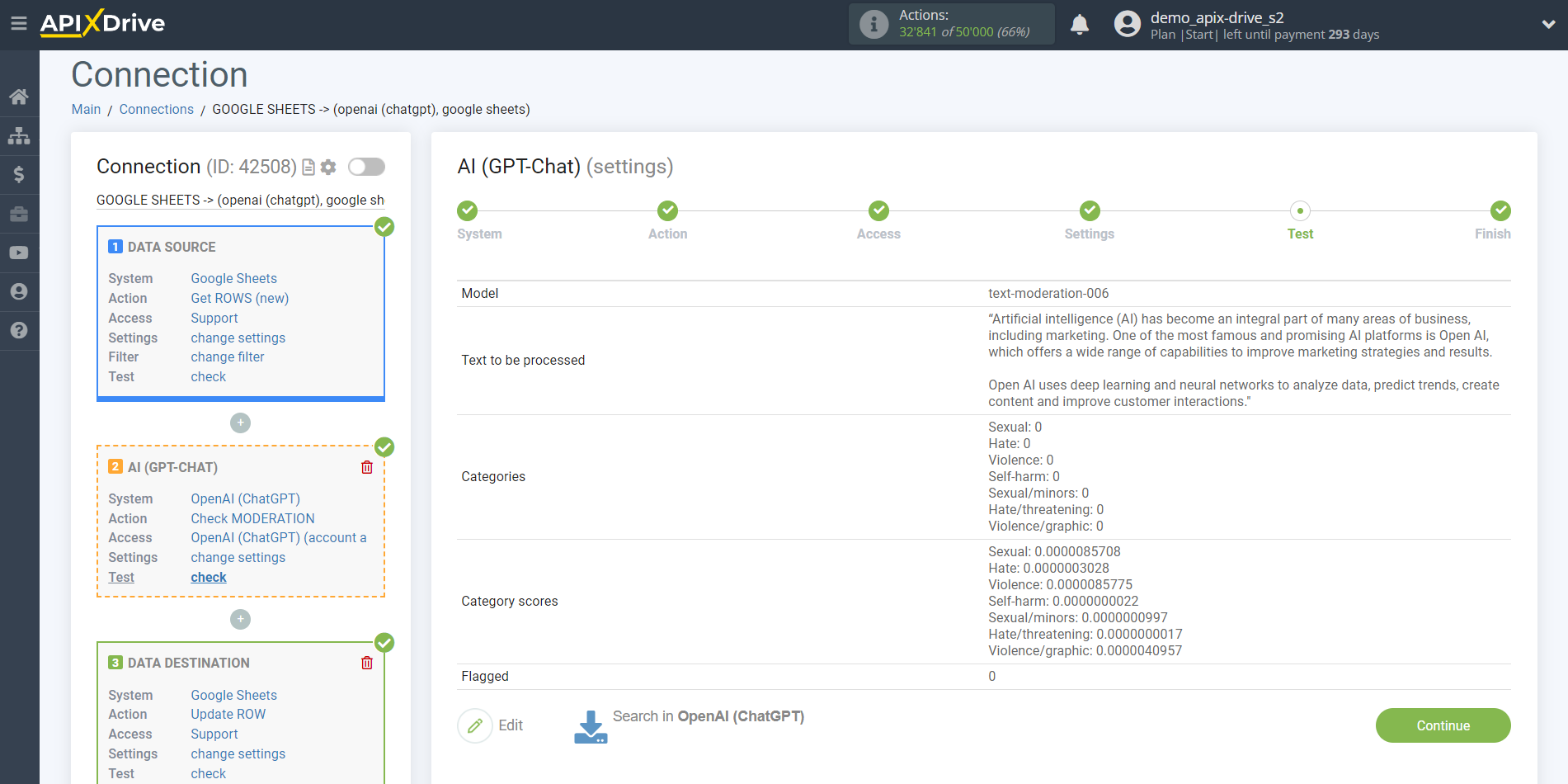Click the user avatar icon
This screenshot has width=1568, height=784.
1127,24
